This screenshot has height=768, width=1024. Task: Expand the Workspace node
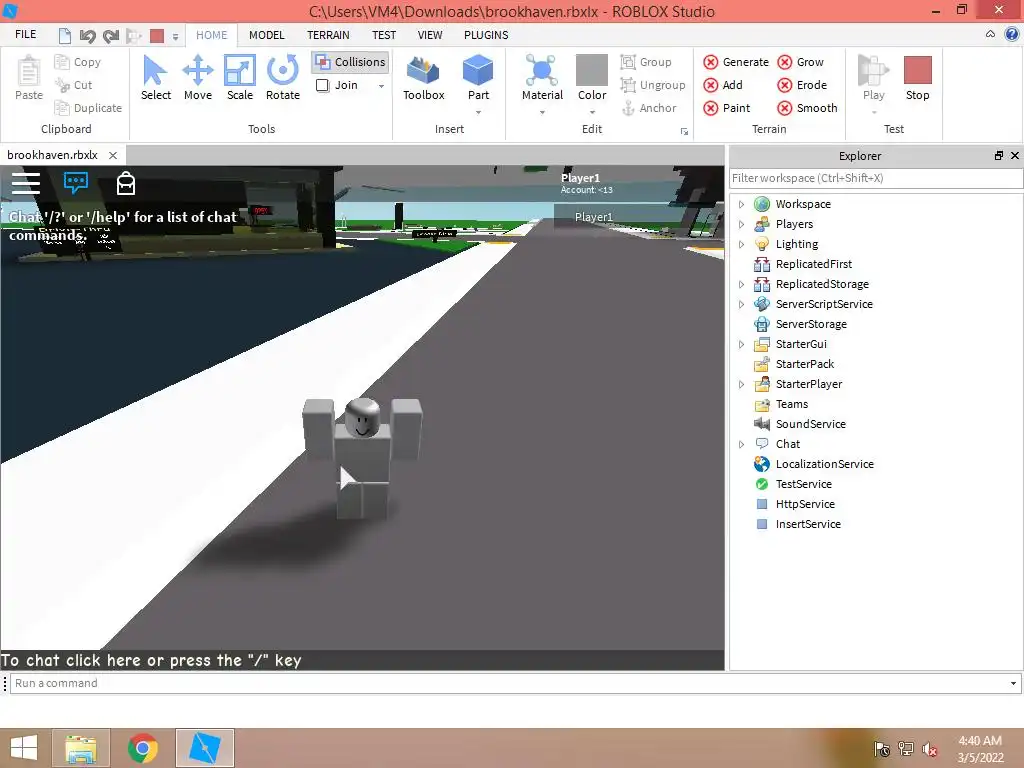[x=741, y=204]
